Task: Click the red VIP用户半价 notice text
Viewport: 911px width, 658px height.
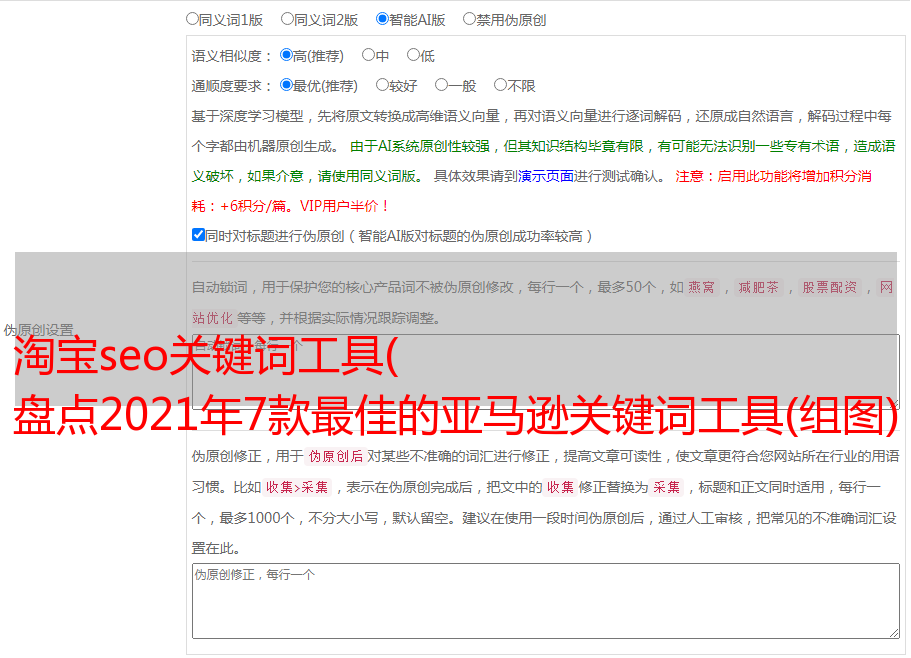Action: tap(344, 206)
